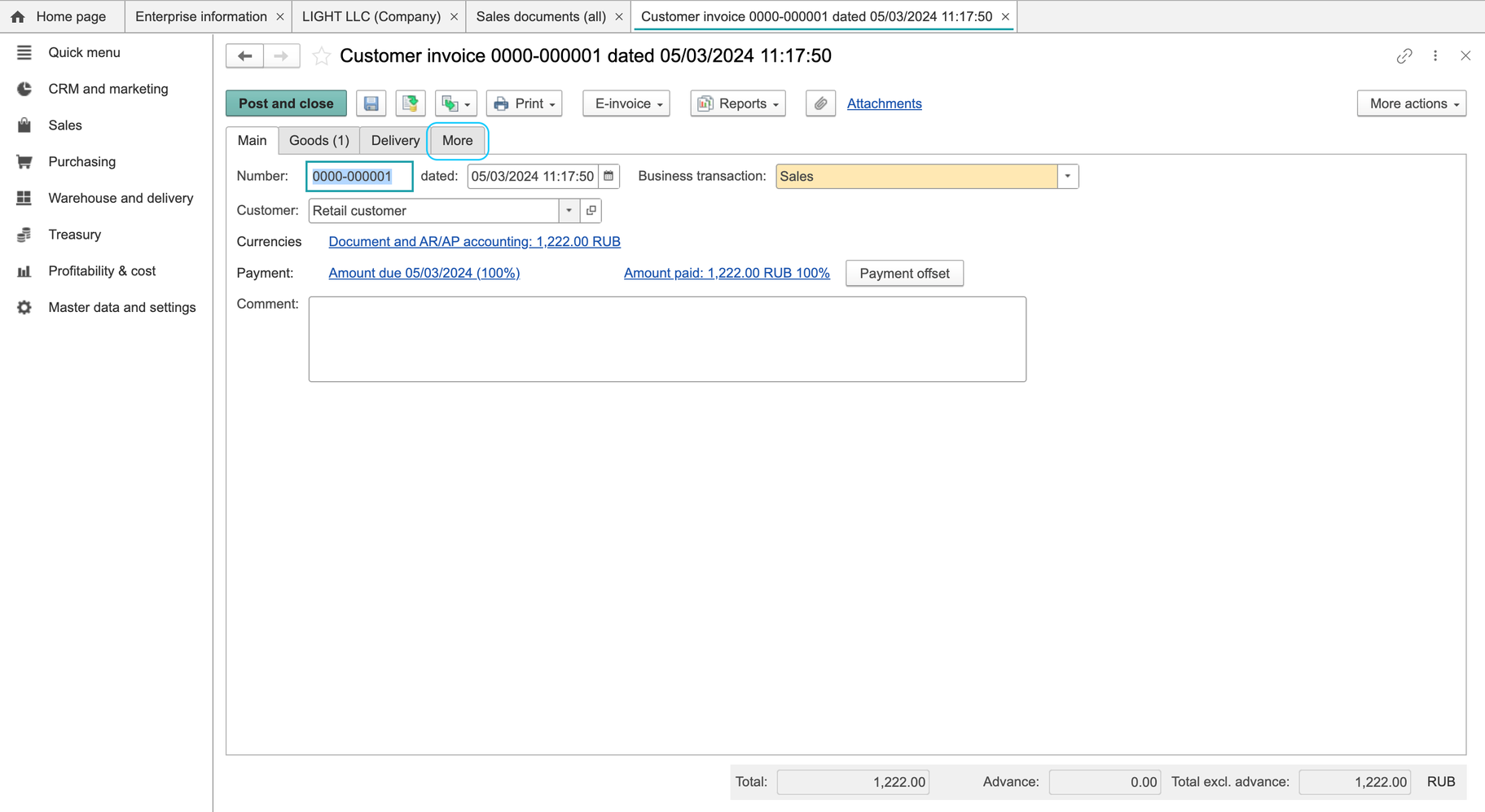Go to the Purchasing section

point(81,161)
